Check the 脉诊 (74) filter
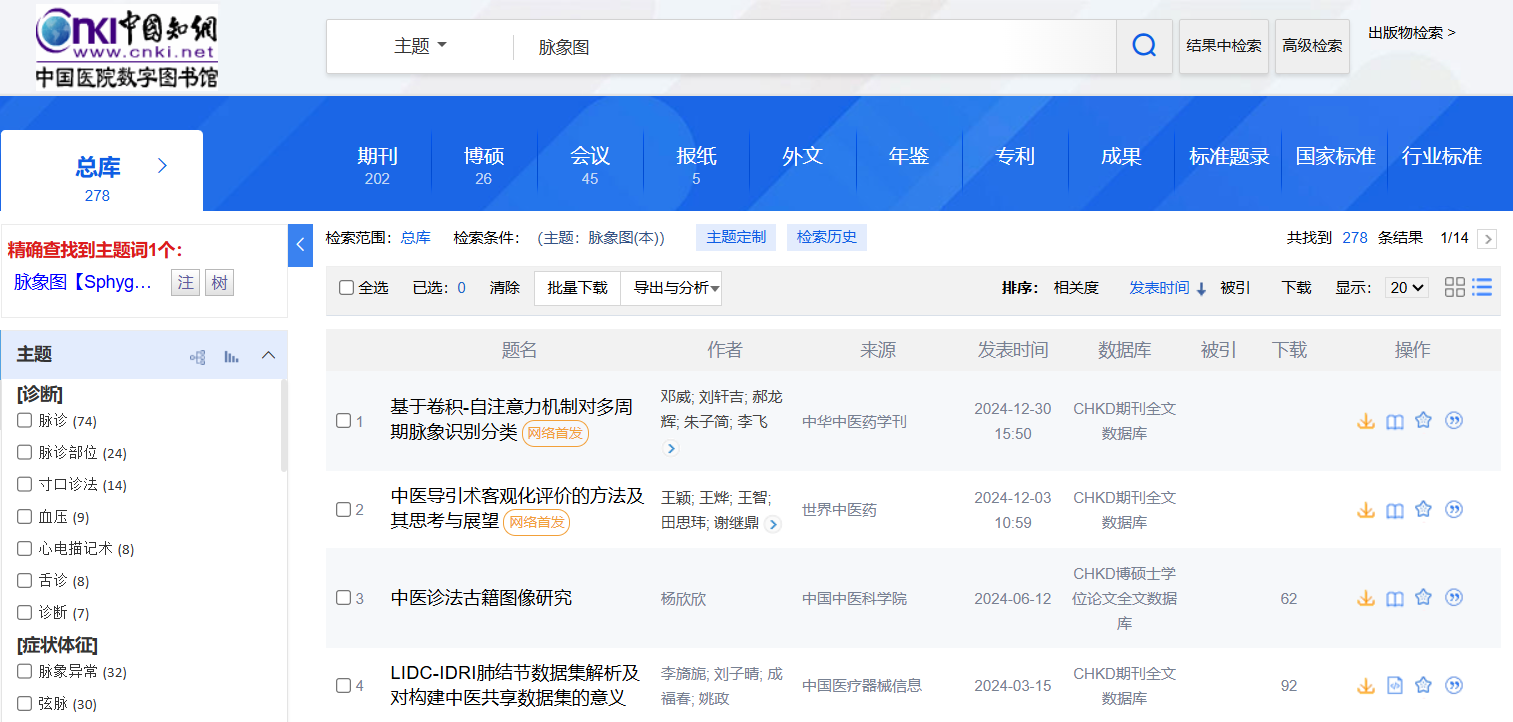The image size is (1513, 722). [x=24, y=420]
